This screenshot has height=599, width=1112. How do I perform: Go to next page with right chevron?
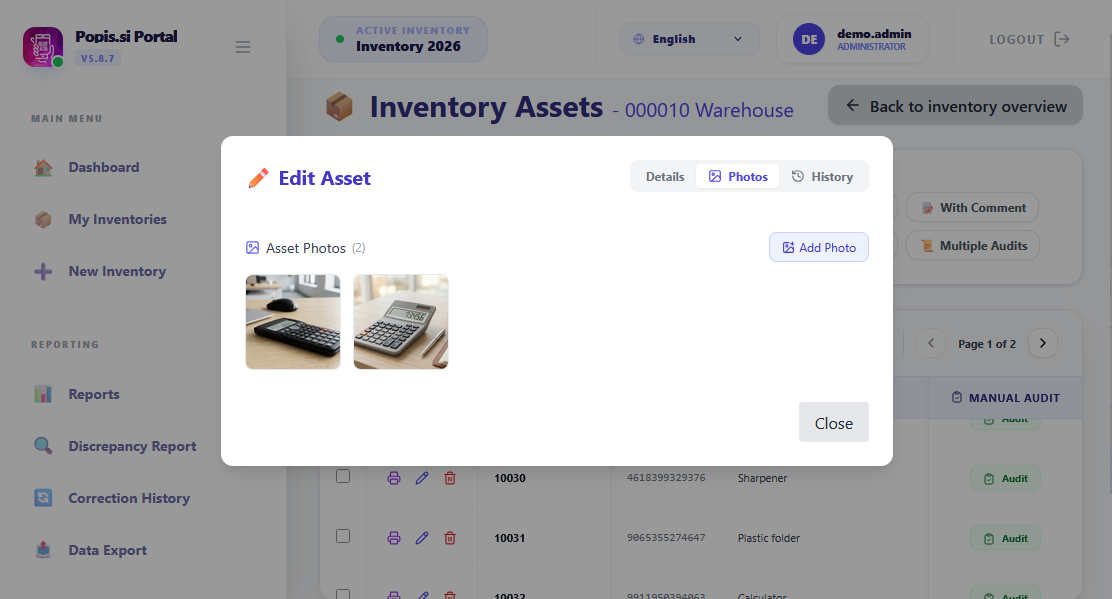[1043, 343]
